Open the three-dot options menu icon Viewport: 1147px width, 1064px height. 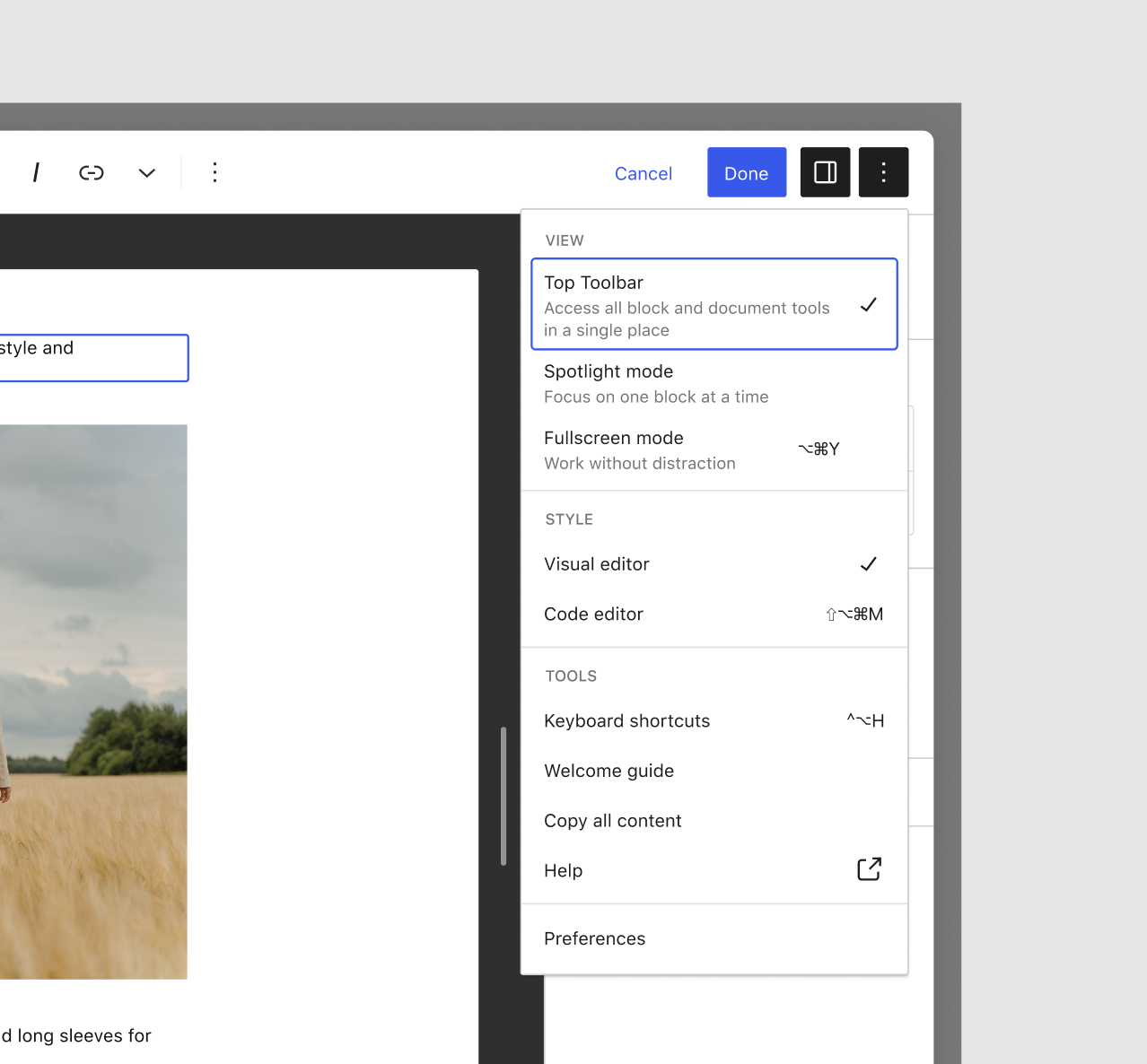[x=883, y=172]
